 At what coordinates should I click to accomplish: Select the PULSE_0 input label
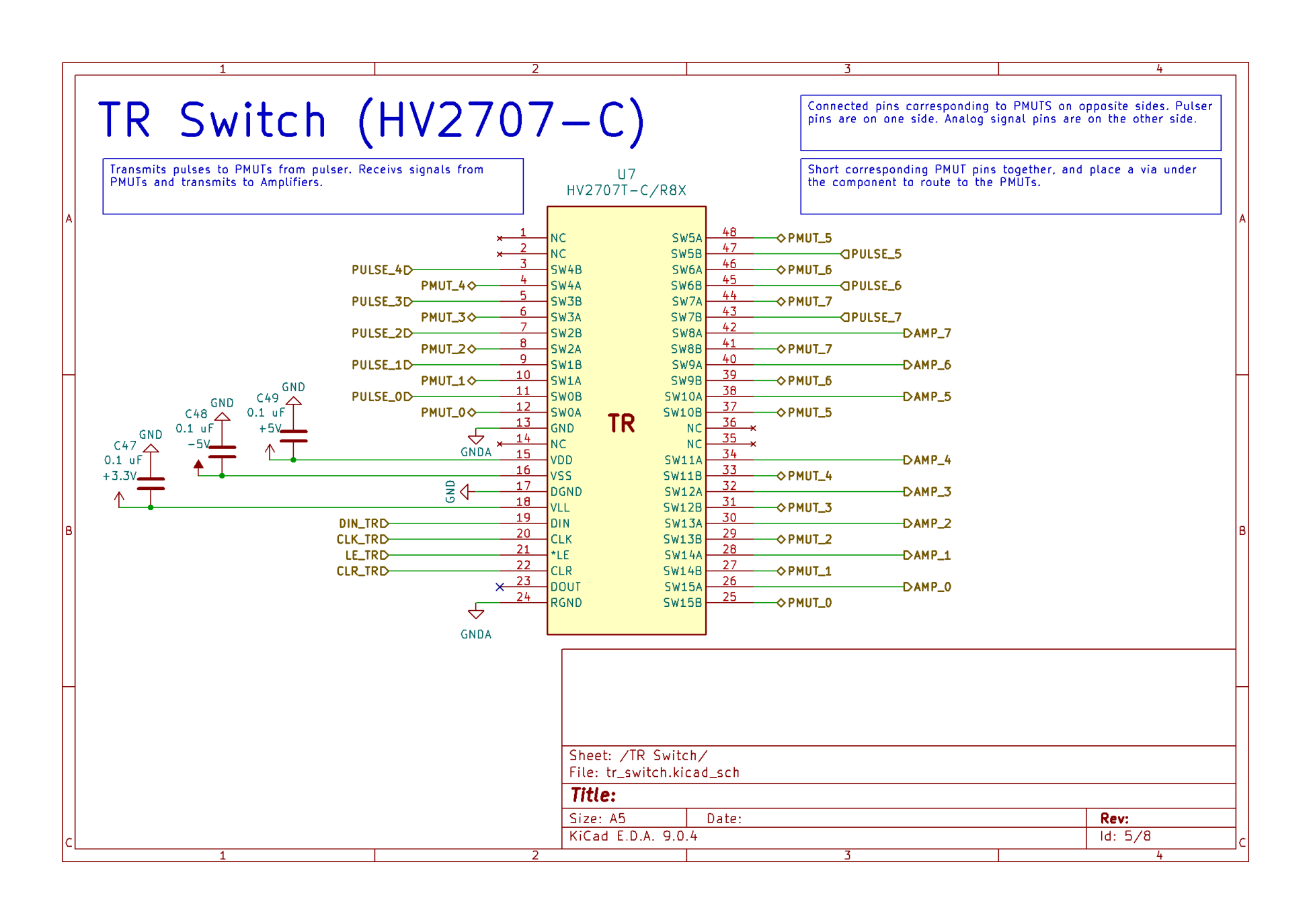[x=382, y=396]
